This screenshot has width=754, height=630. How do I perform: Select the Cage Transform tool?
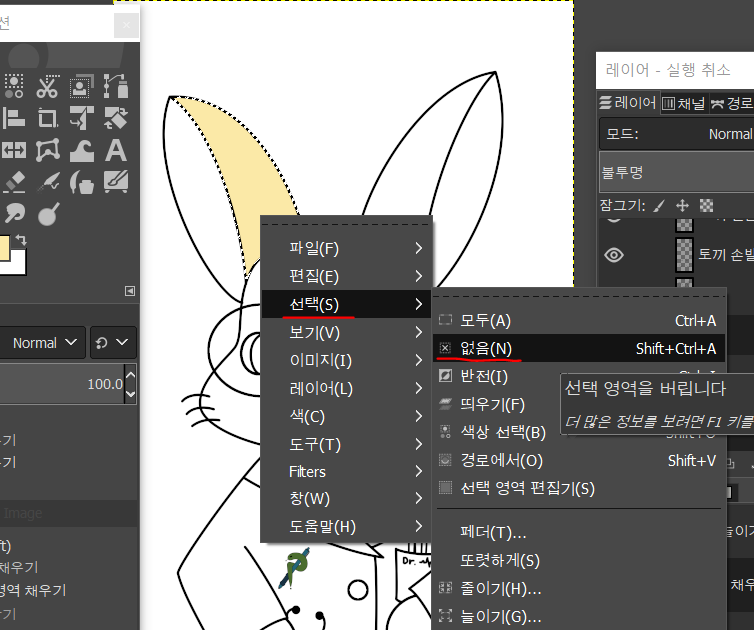48,150
